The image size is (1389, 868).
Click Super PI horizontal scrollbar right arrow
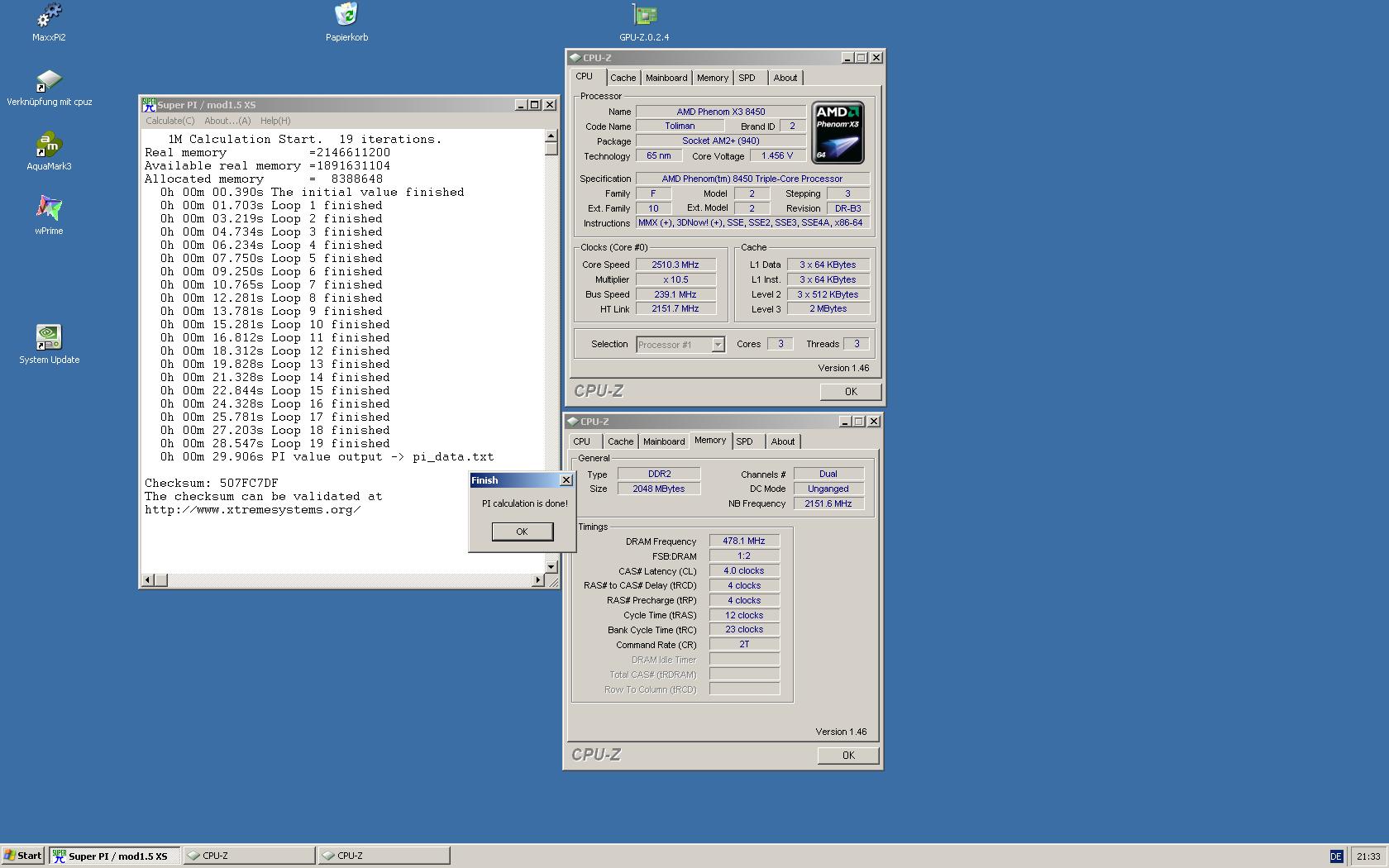[537, 580]
